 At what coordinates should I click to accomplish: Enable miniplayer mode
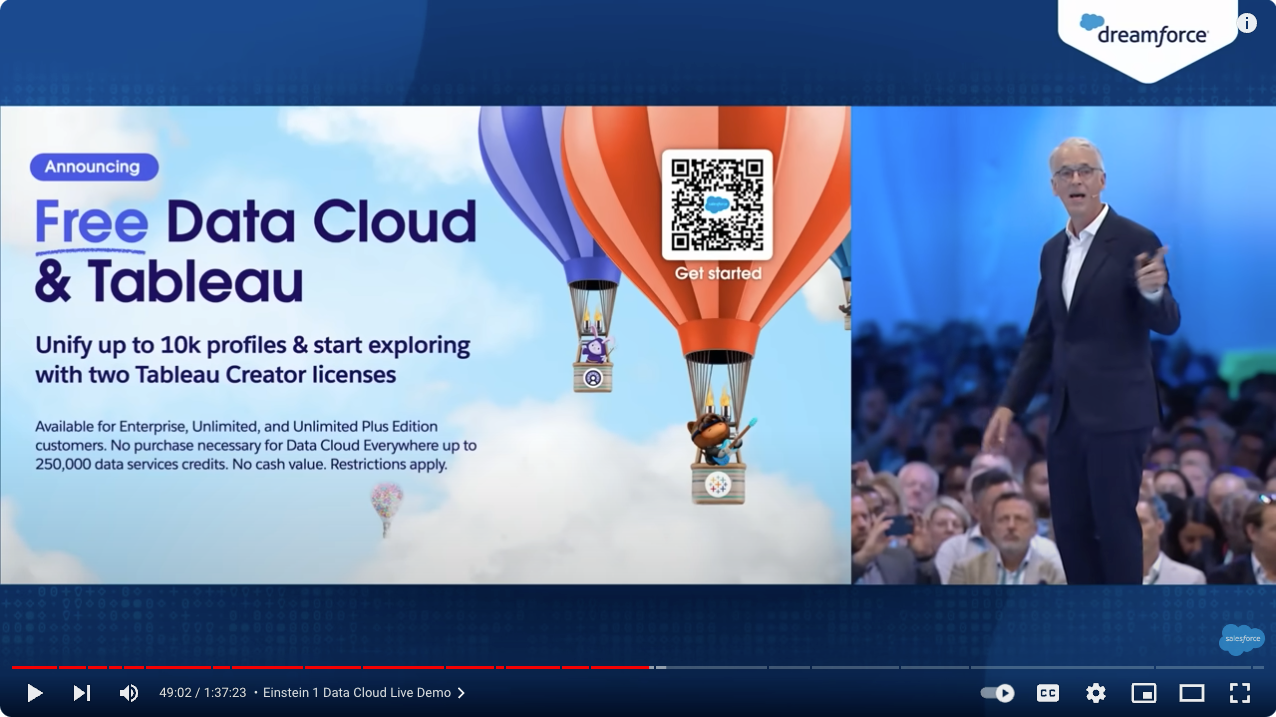pos(1143,693)
